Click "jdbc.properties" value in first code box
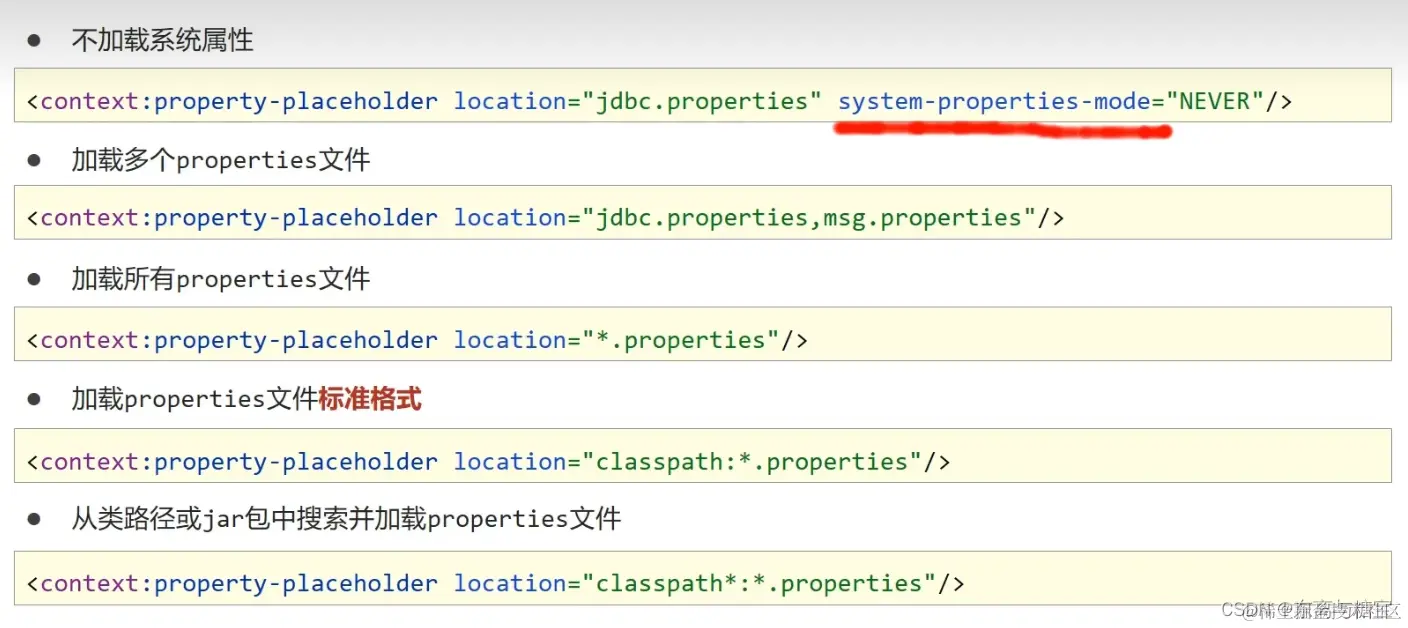The image size is (1408, 628). point(702,101)
